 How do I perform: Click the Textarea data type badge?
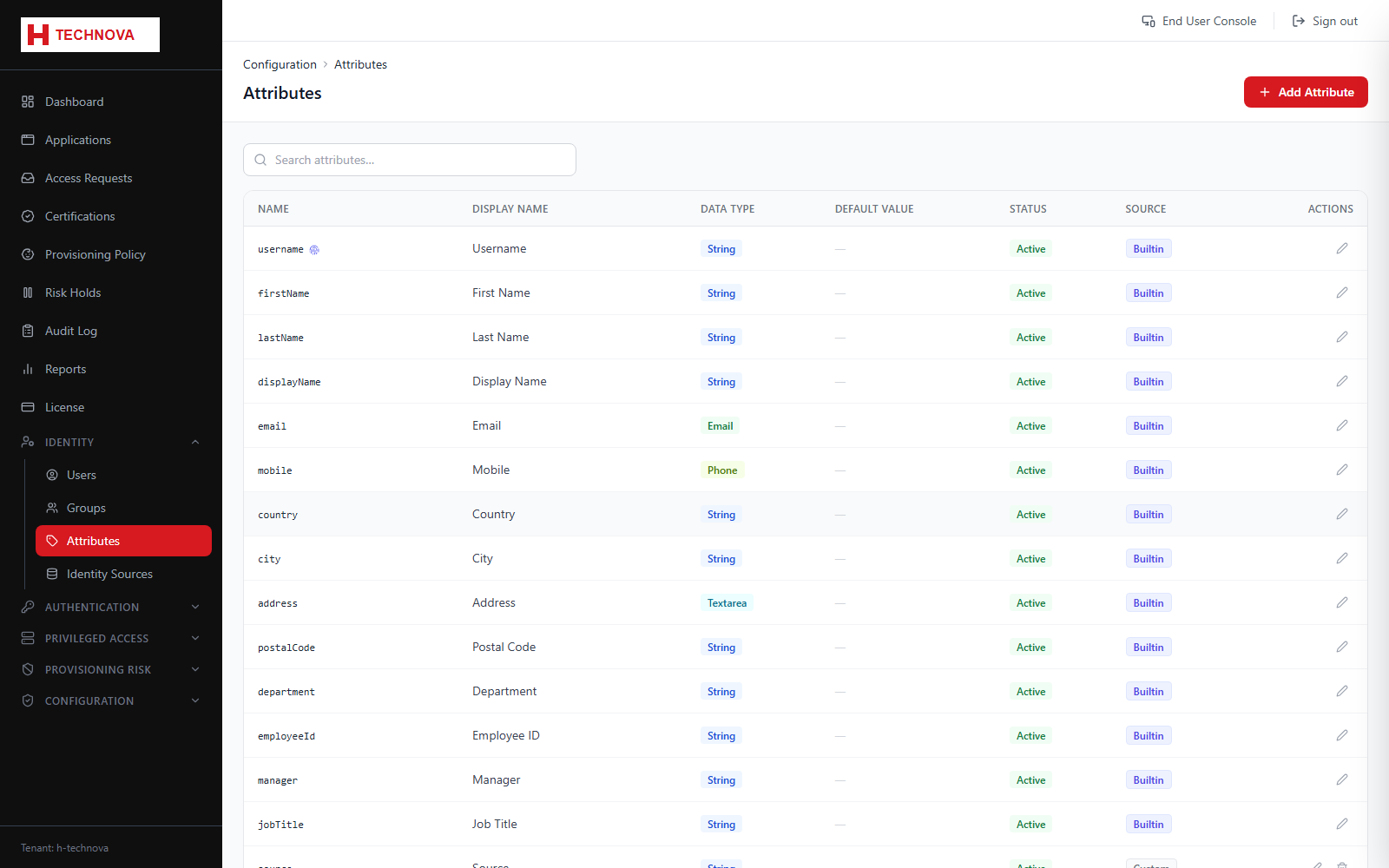tap(727, 603)
